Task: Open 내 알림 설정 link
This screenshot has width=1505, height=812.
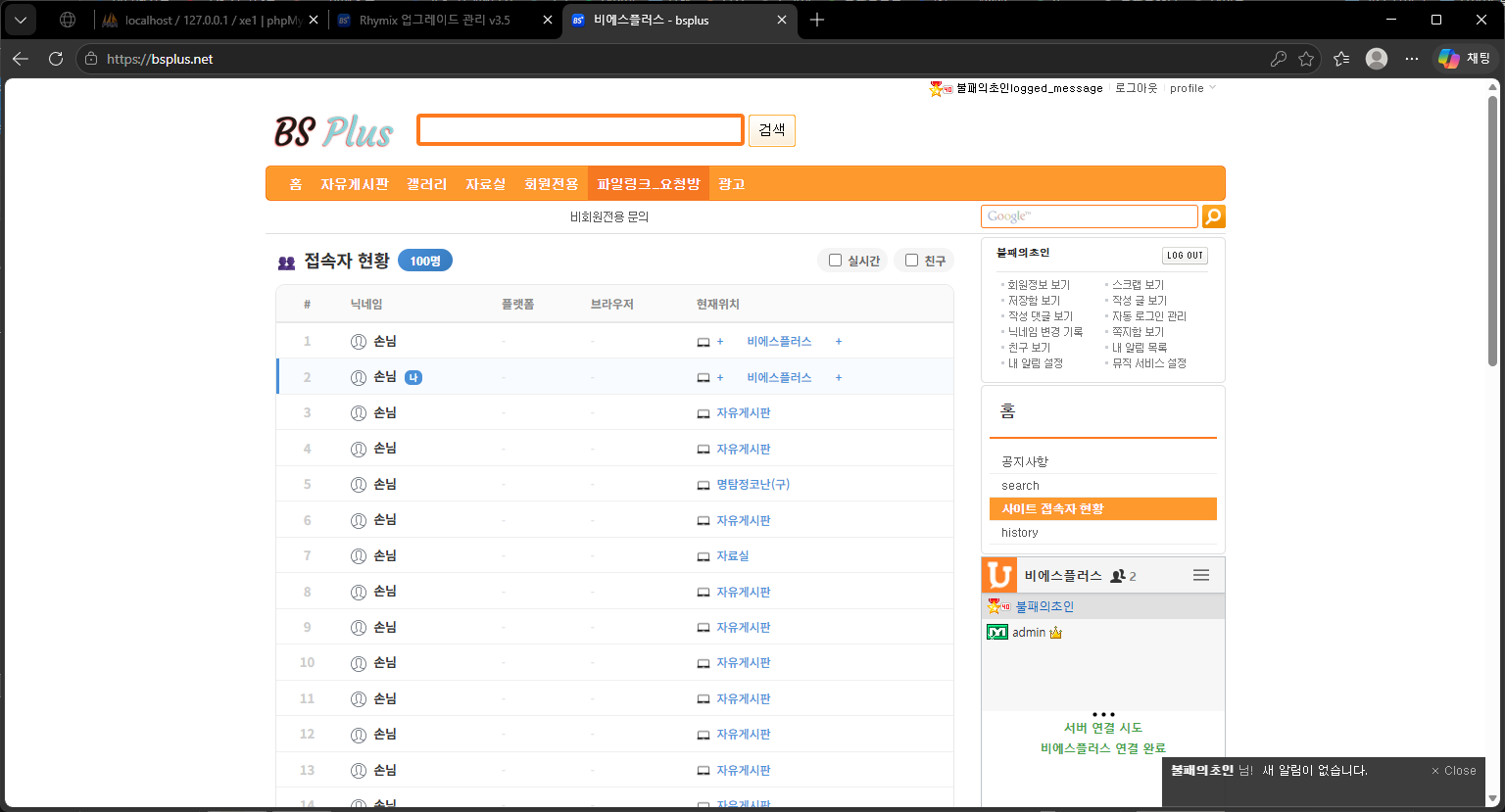Action: click(1036, 363)
